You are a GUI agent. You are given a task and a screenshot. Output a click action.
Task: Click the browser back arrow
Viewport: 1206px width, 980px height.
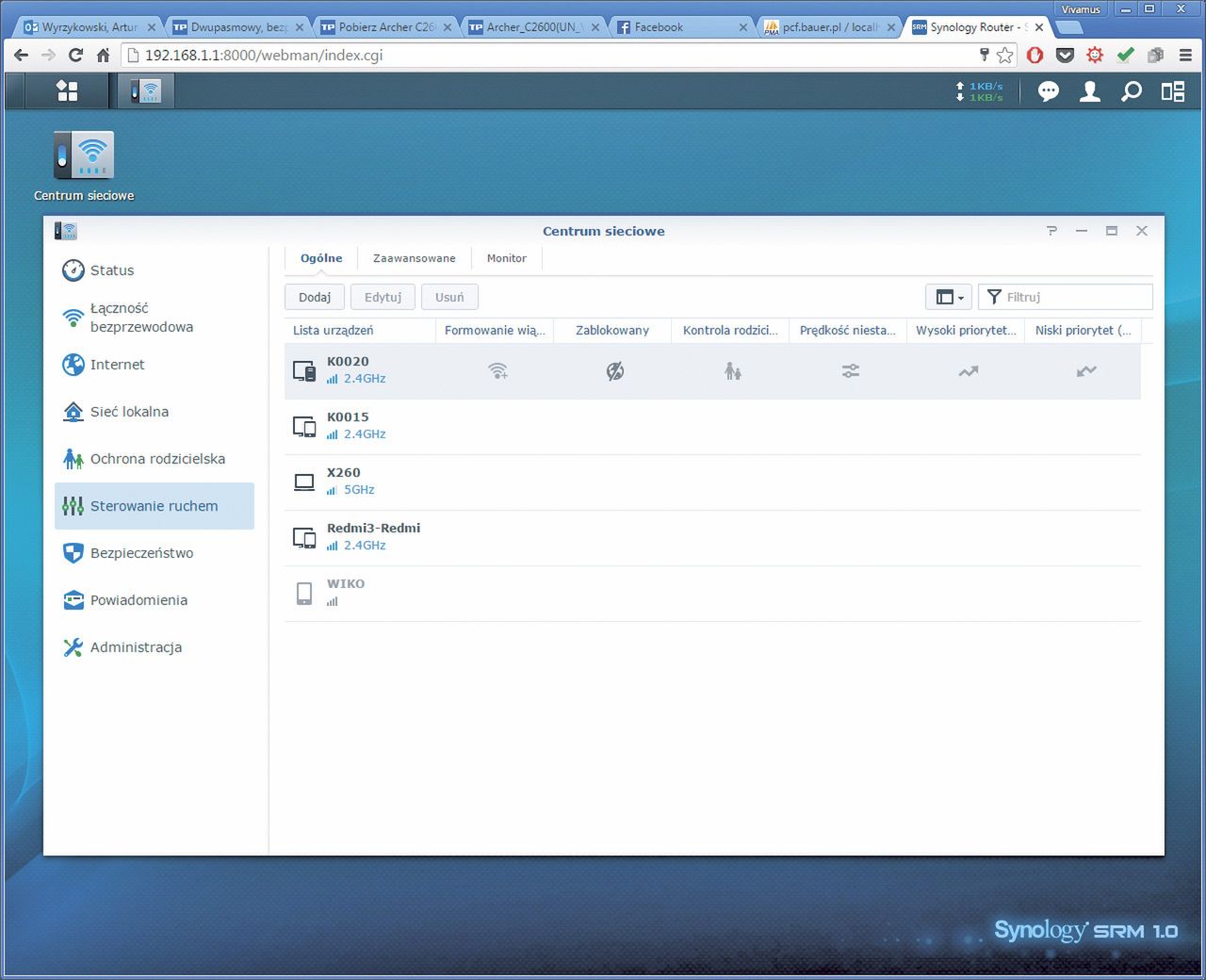(x=21, y=56)
